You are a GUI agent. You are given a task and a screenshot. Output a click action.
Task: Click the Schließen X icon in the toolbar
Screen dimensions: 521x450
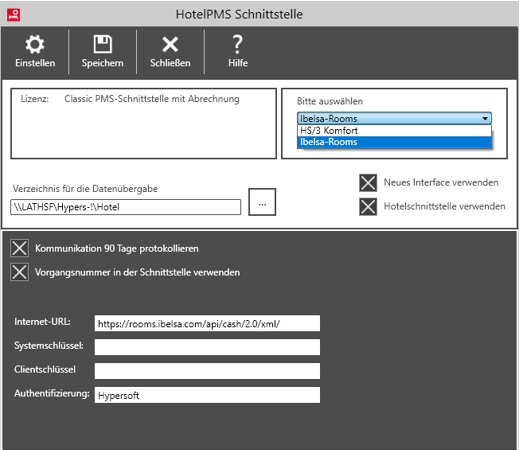[x=170, y=44]
